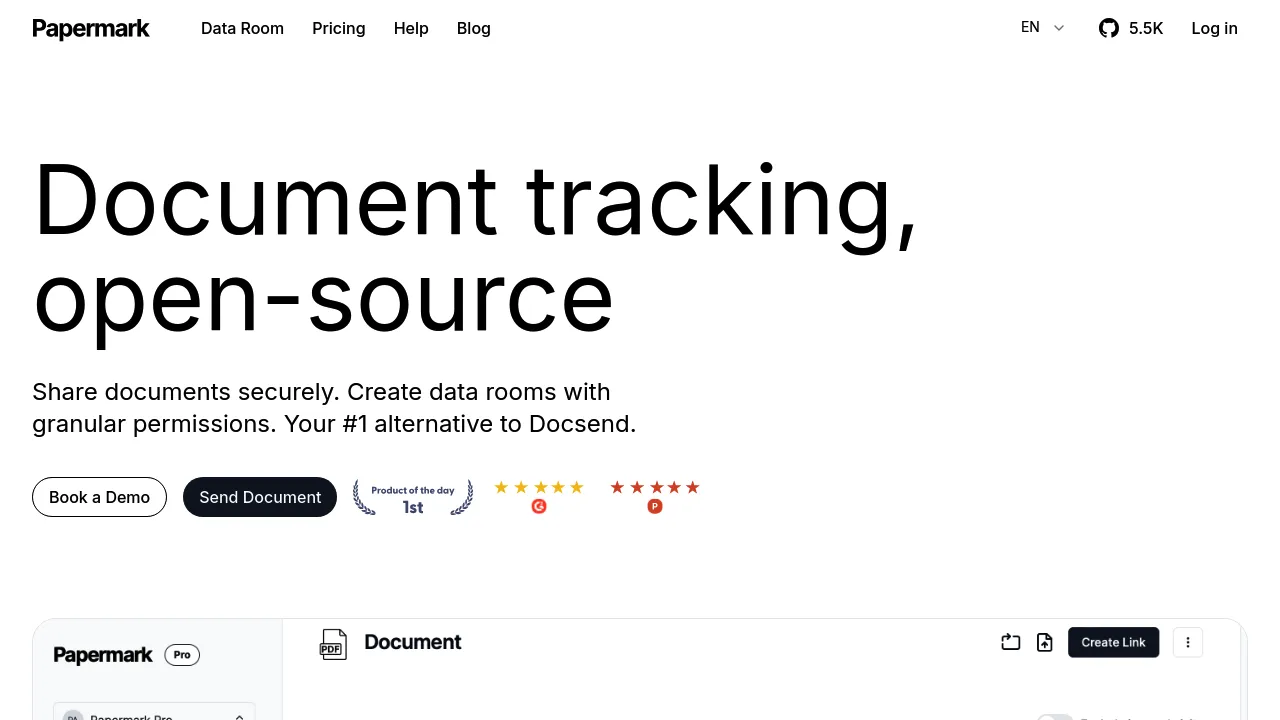Viewport: 1280px width, 720px height.
Task: Click the Papermark logo in the preview sidebar
Action: tap(103, 655)
